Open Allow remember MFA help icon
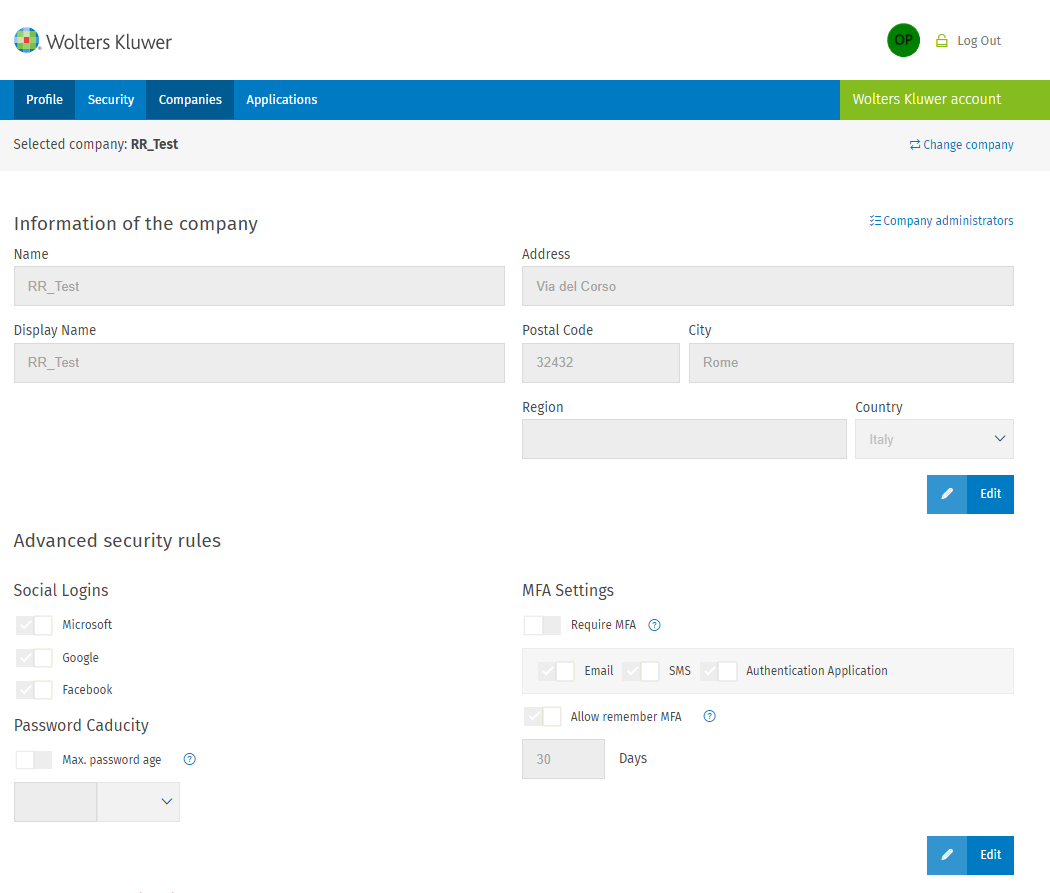This screenshot has height=893, width=1050. click(x=709, y=716)
